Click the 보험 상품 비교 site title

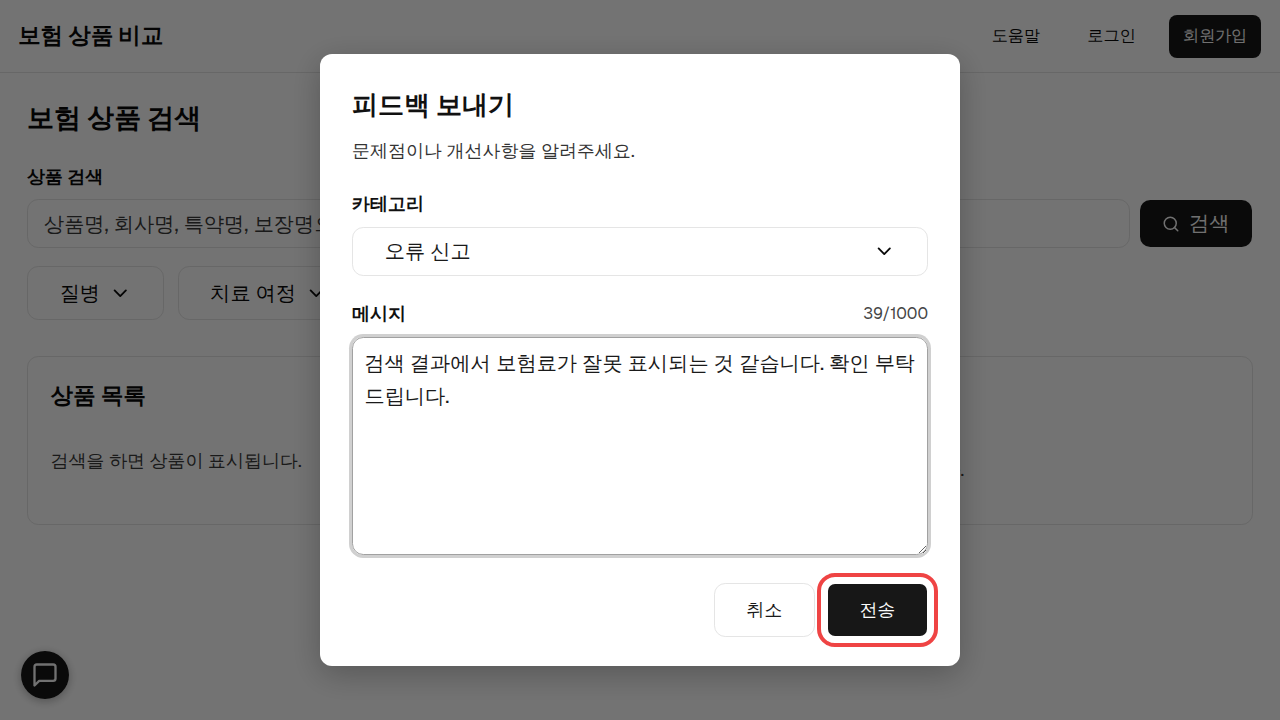[91, 36]
